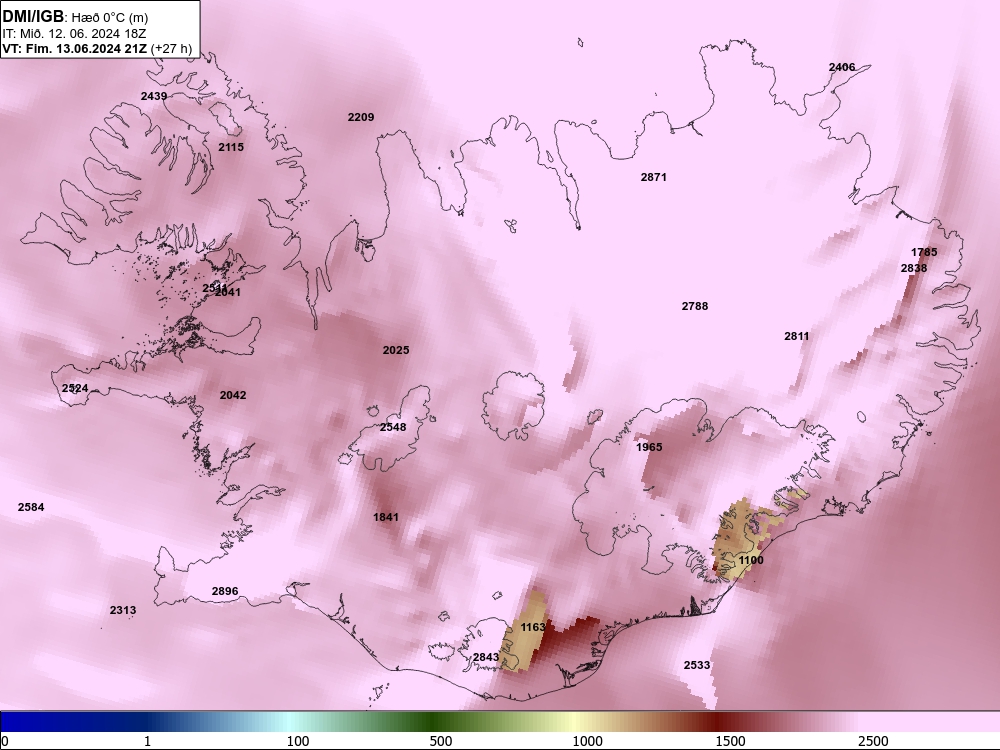Image resolution: width=1000 pixels, height=750 pixels.
Task: Click the 2115 map value
Action: click(x=231, y=147)
